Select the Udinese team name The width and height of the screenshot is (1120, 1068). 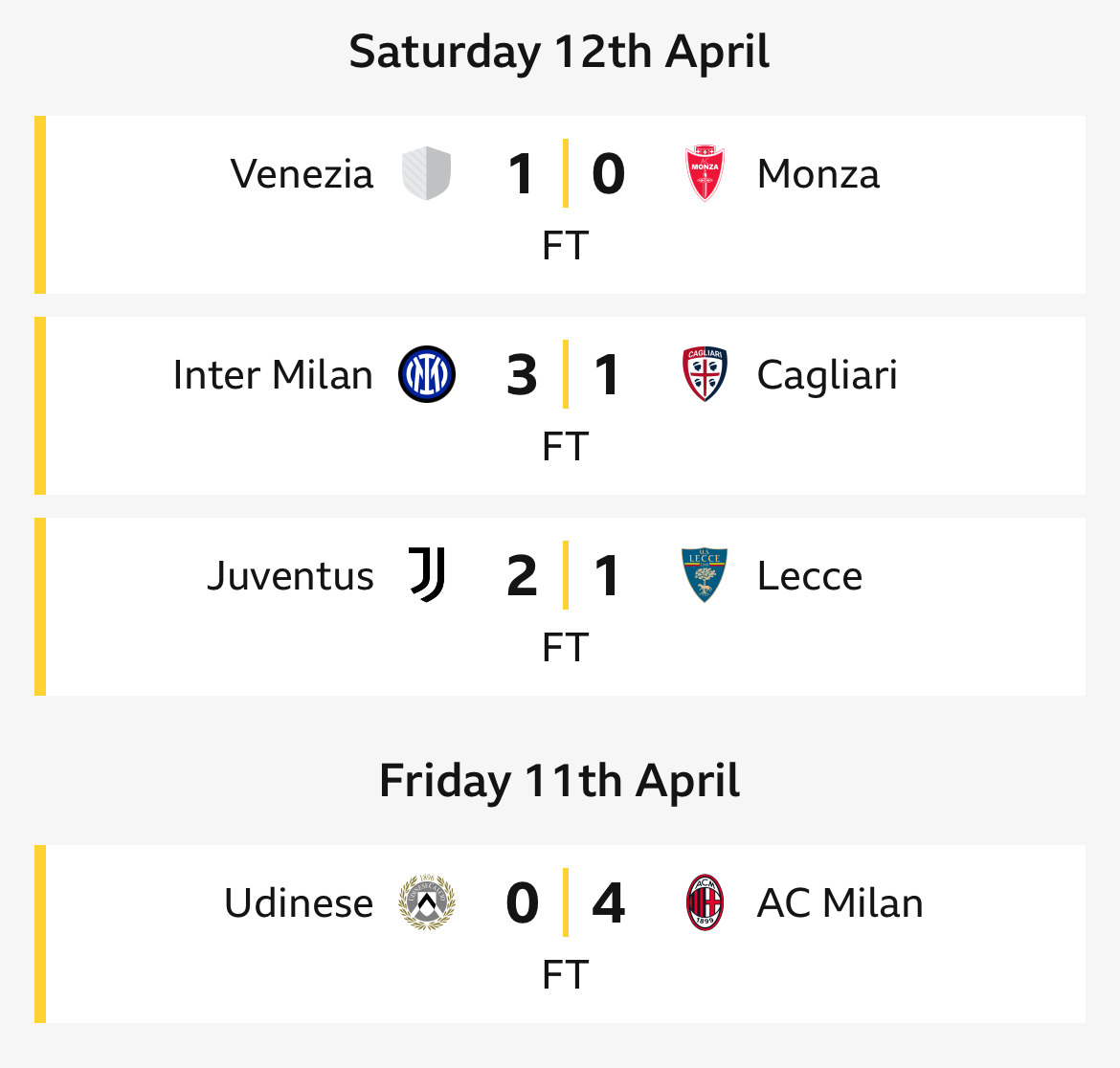(299, 902)
